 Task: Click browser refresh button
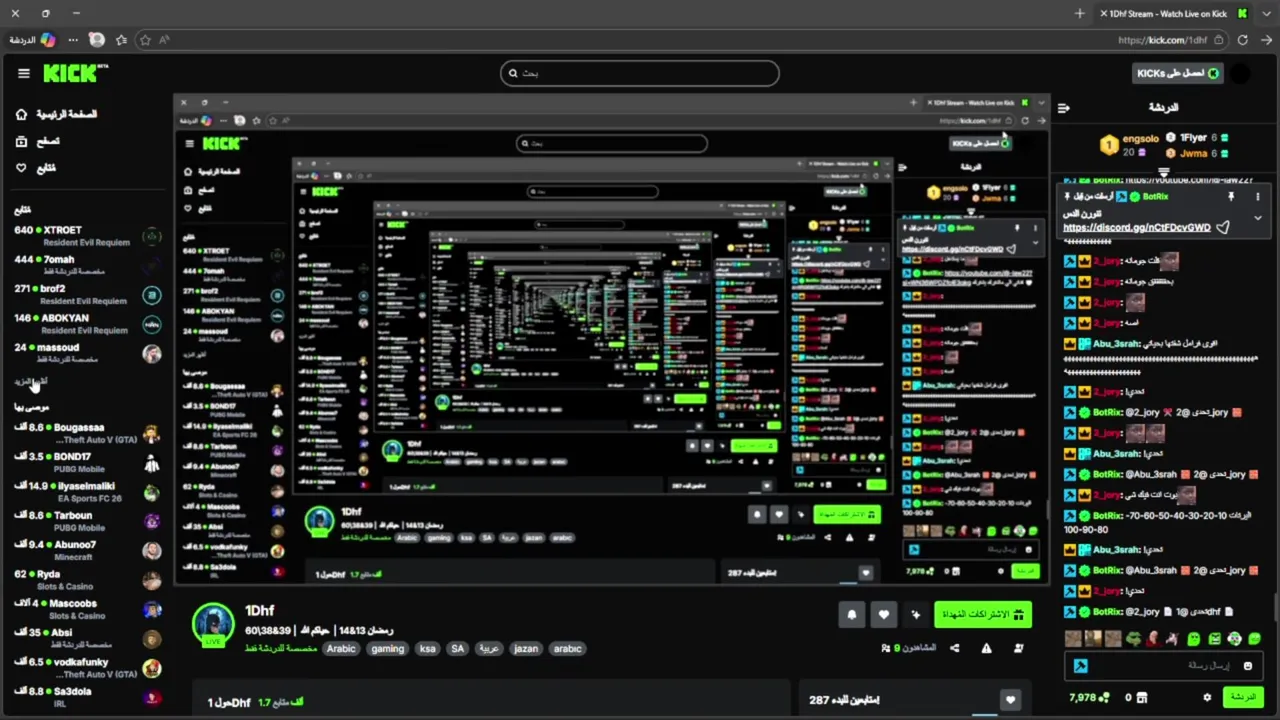[x=1242, y=40]
